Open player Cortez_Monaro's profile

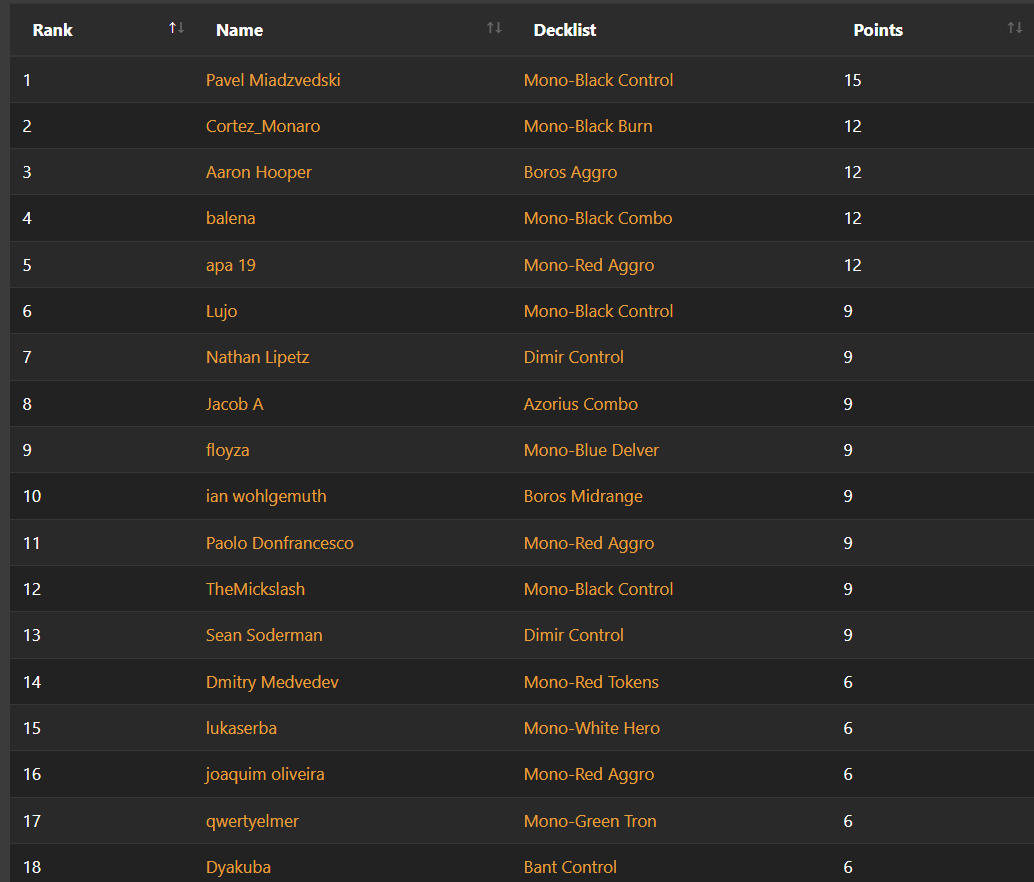pos(262,127)
